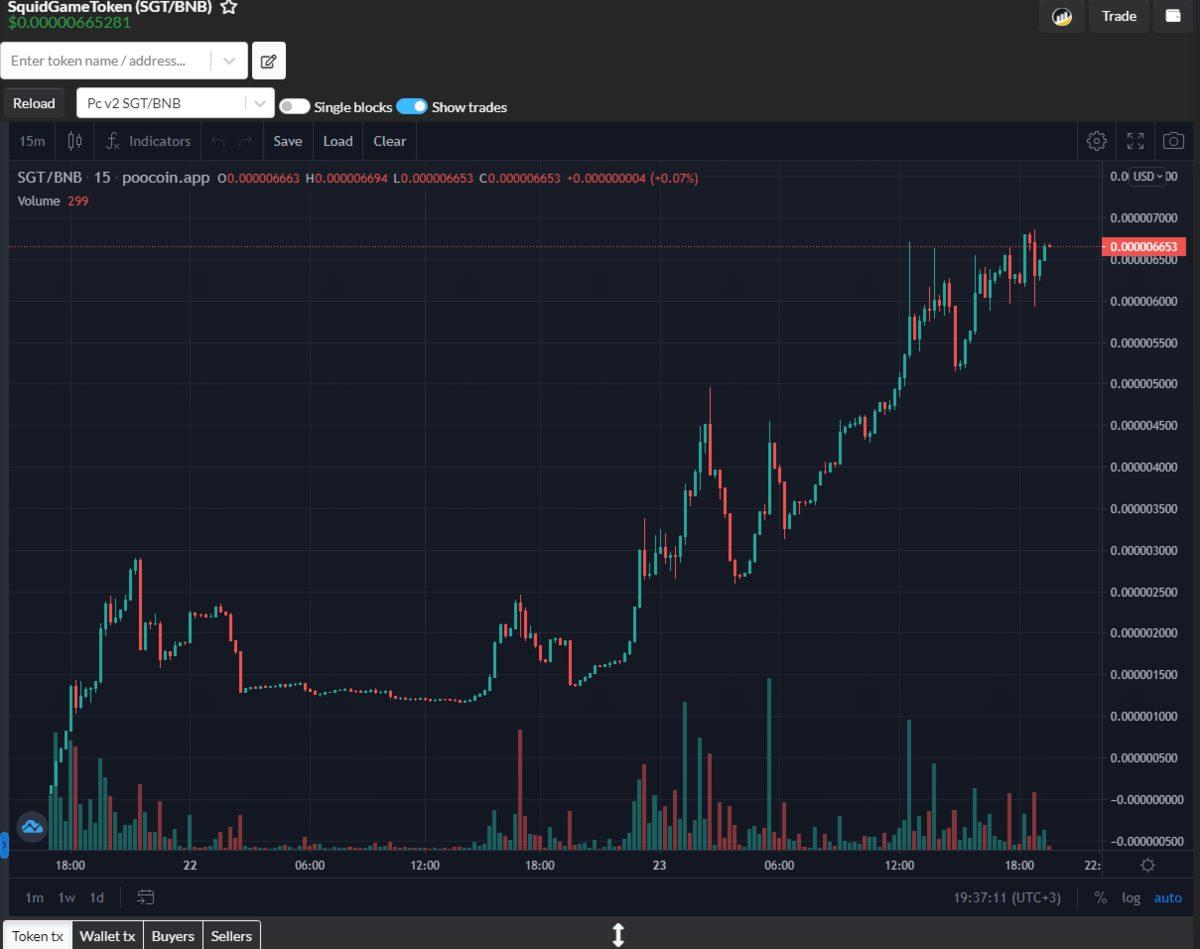Toggle the Single blocks switch
Image resolution: width=1200 pixels, height=949 pixels.
pos(294,106)
